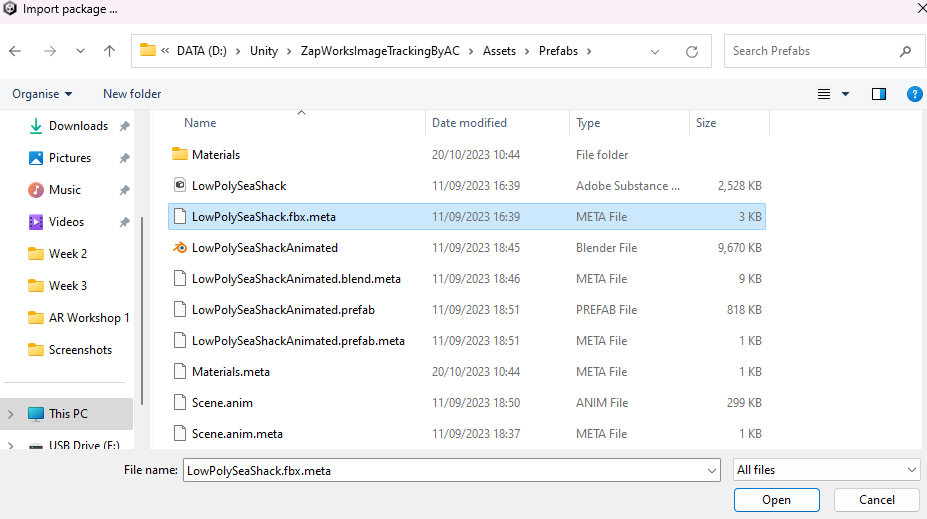Open the address bar history dropdown
Viewport: 927px width, 519px height.
point(655,51)
